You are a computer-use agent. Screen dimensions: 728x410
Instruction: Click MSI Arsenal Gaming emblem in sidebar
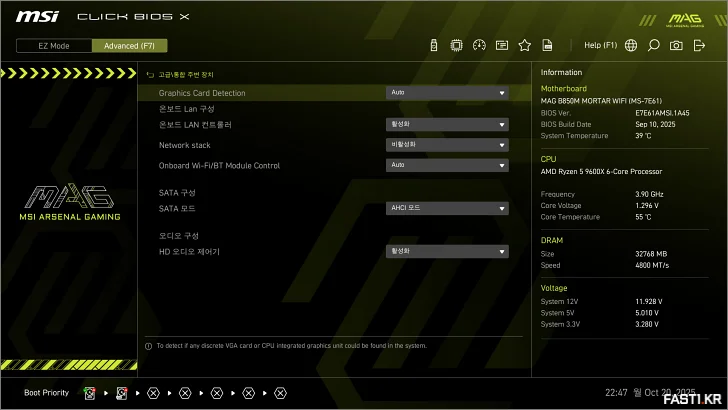pyautogui.click(x=70, y=202)
